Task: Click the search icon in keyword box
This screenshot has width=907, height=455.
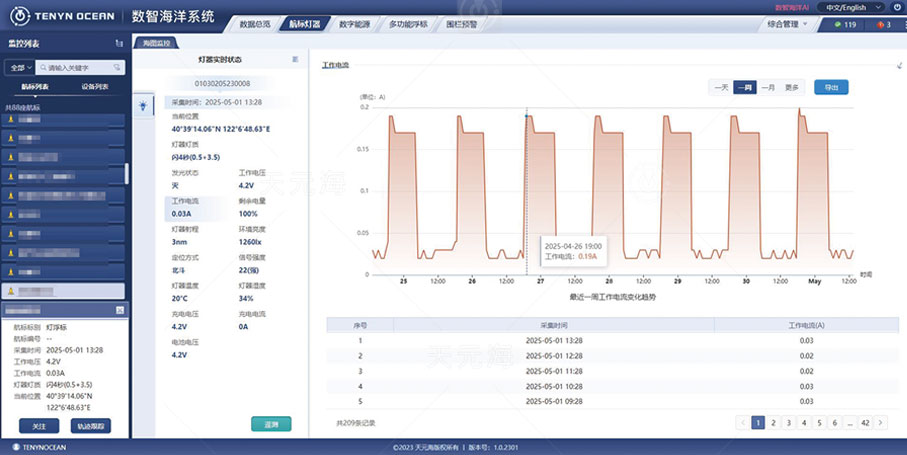Action: pyautogui.click(x=42, y=68)
